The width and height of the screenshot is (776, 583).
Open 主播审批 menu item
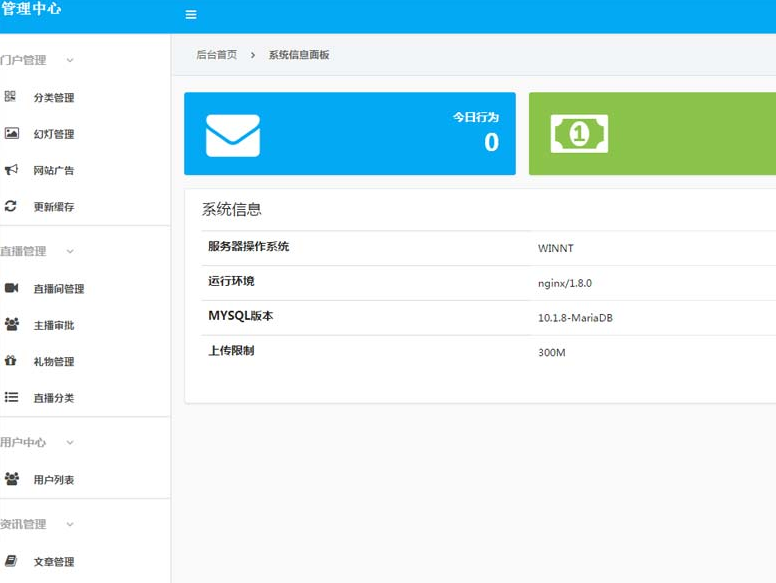(54, 325)
